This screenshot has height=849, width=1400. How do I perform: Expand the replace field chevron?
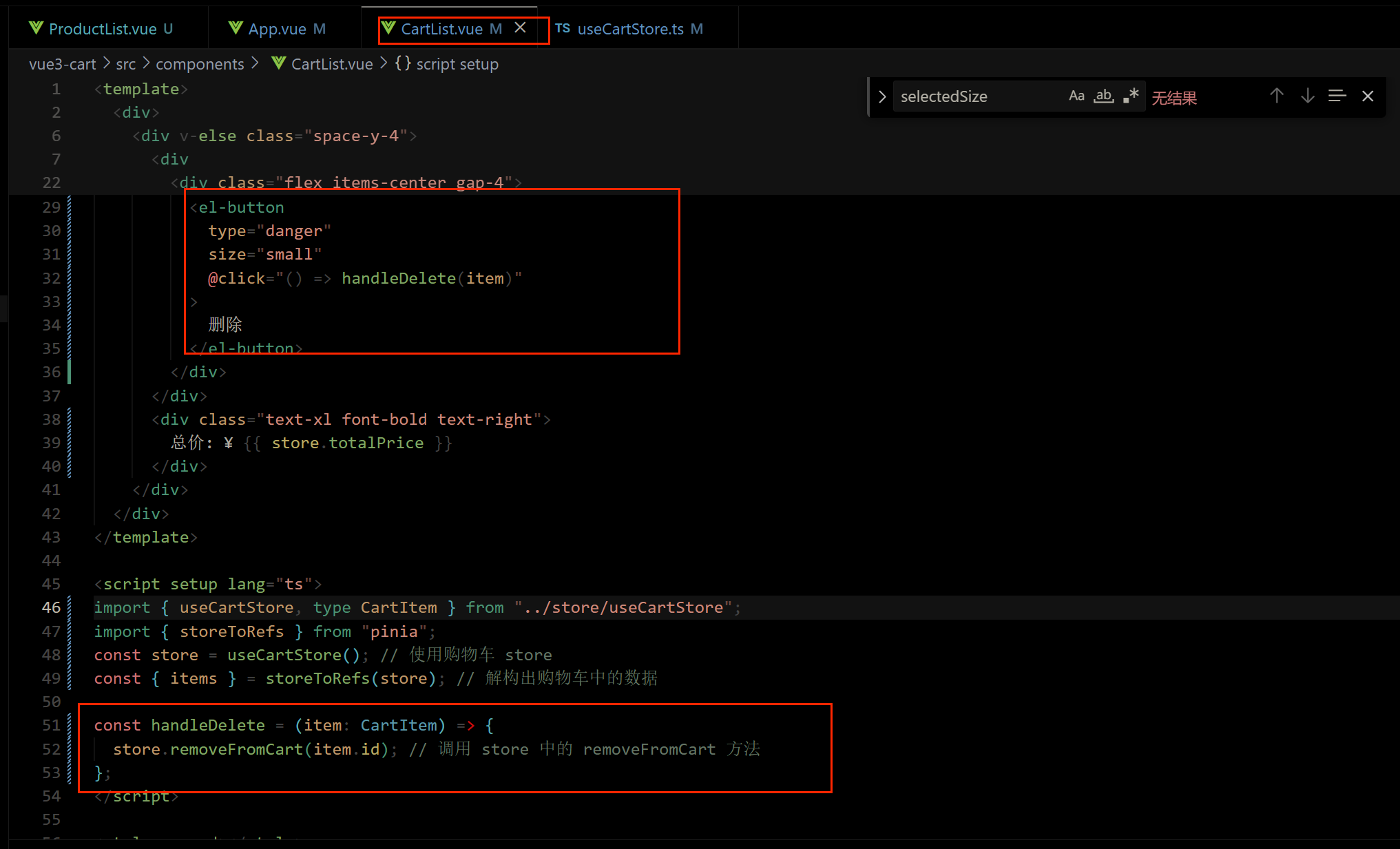[882, 97]
